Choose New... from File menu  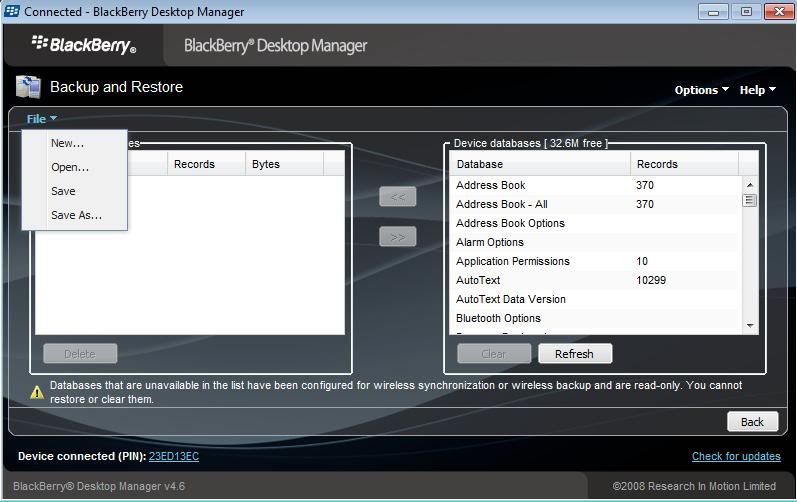(74, 143)
